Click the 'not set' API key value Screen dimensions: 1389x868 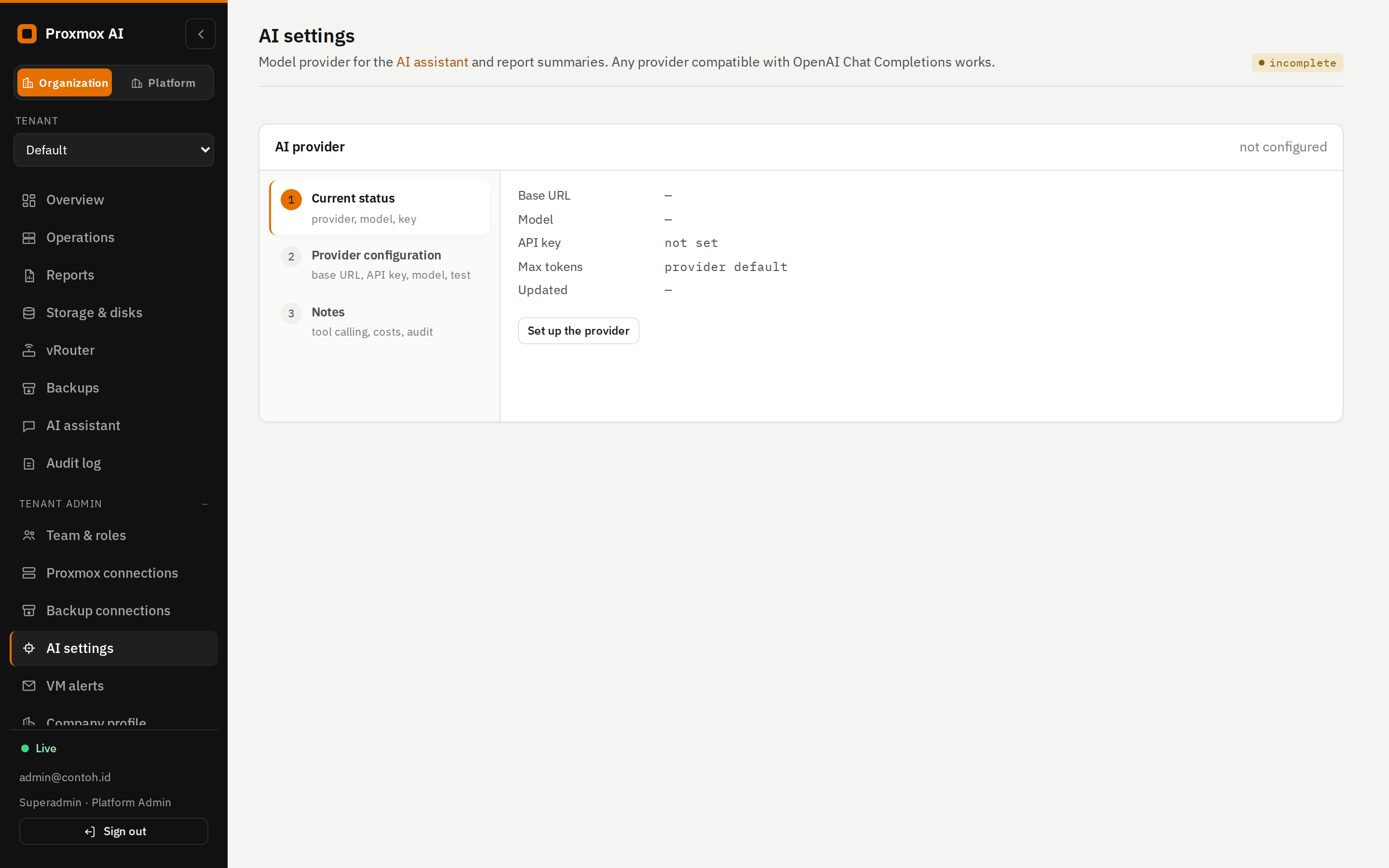point(691,244)
